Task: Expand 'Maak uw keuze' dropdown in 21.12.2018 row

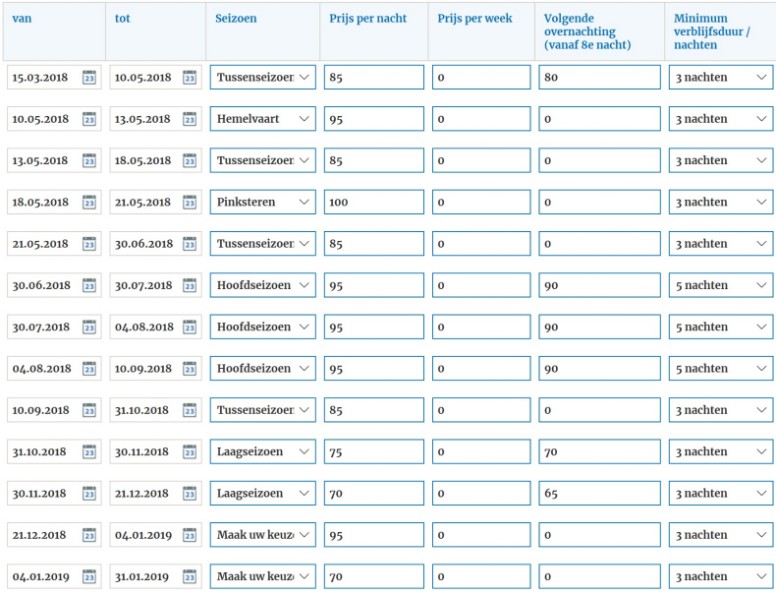Action: coord(262,535)
